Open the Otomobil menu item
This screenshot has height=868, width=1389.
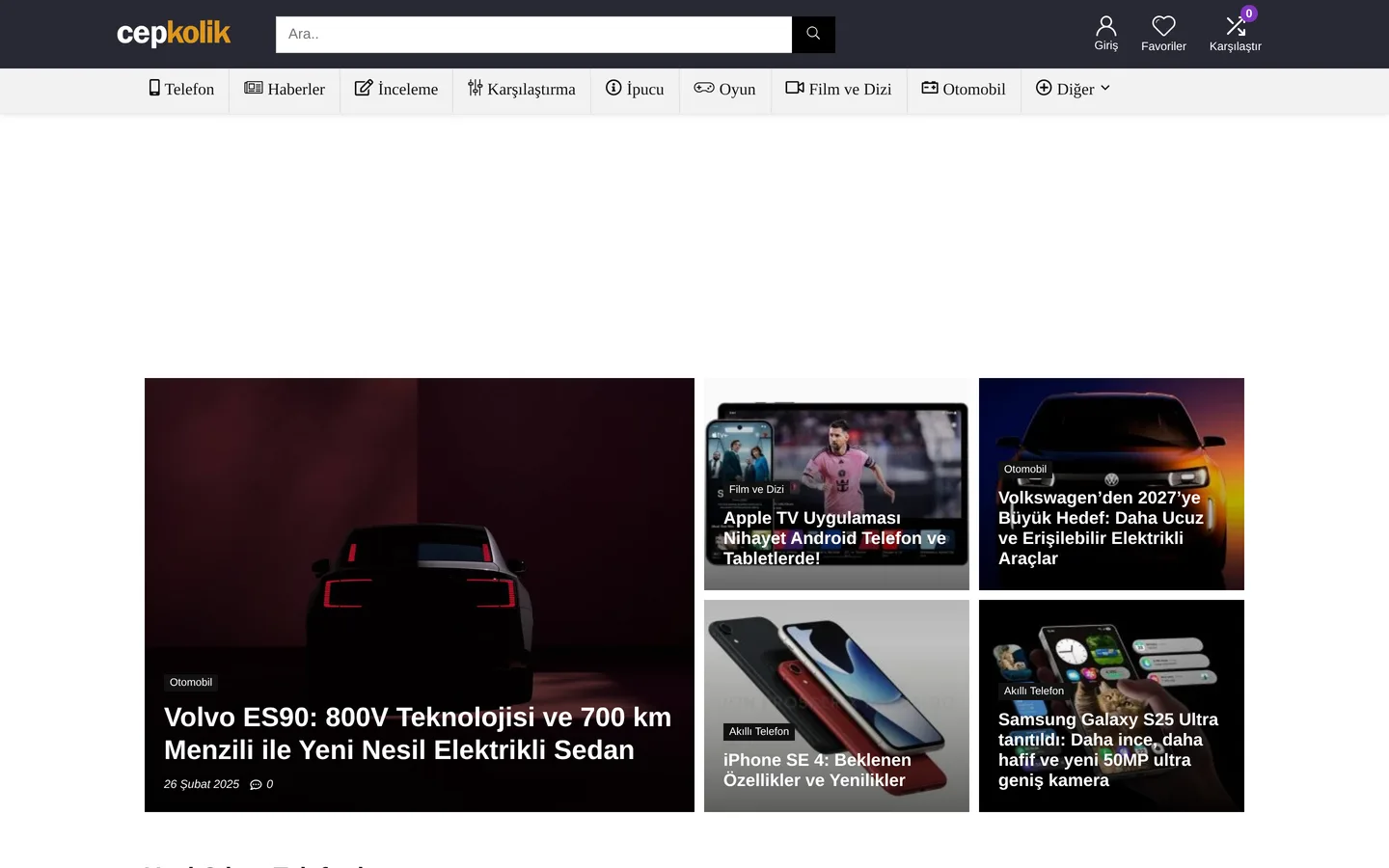pos(964,89)
